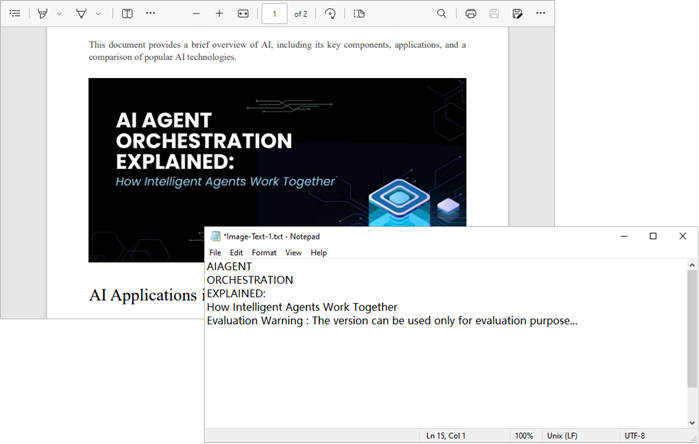Open more tools ellipsis left of zoom controls
The height and width of the screenshot is (444, 699).
pyautogui.click(x=151, y=13)
